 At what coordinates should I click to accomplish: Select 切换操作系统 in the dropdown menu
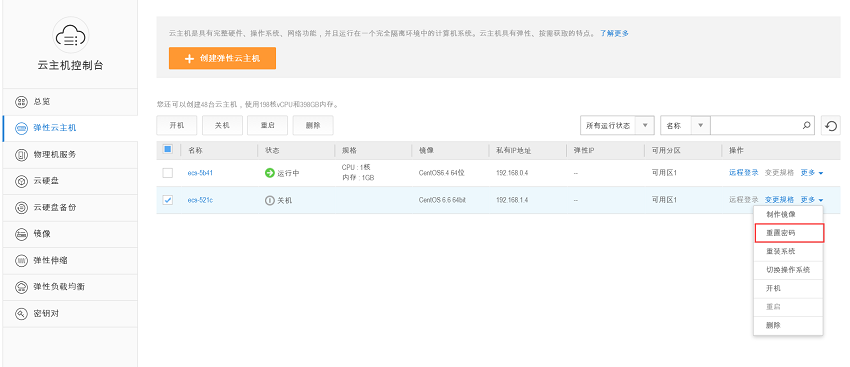click(x=788, y=270)
